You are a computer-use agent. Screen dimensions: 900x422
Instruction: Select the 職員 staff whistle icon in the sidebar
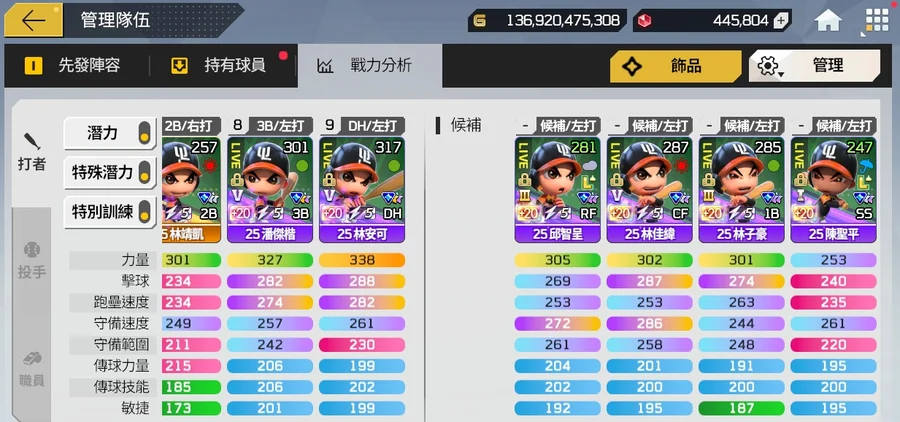coord(32,368)
